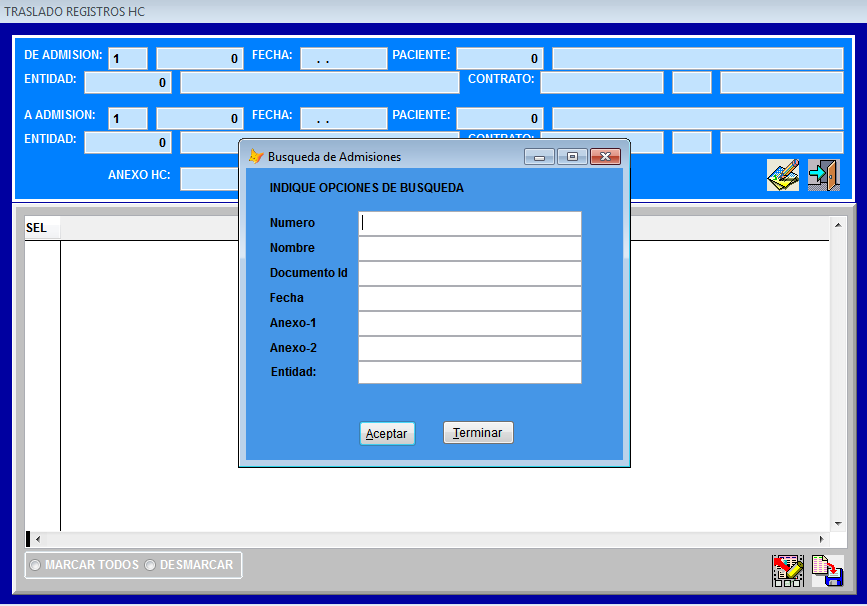Click the grid's horizontal scrollbar right arrow
This screenshot has width=867, height=606.
[x=822, y=539]
